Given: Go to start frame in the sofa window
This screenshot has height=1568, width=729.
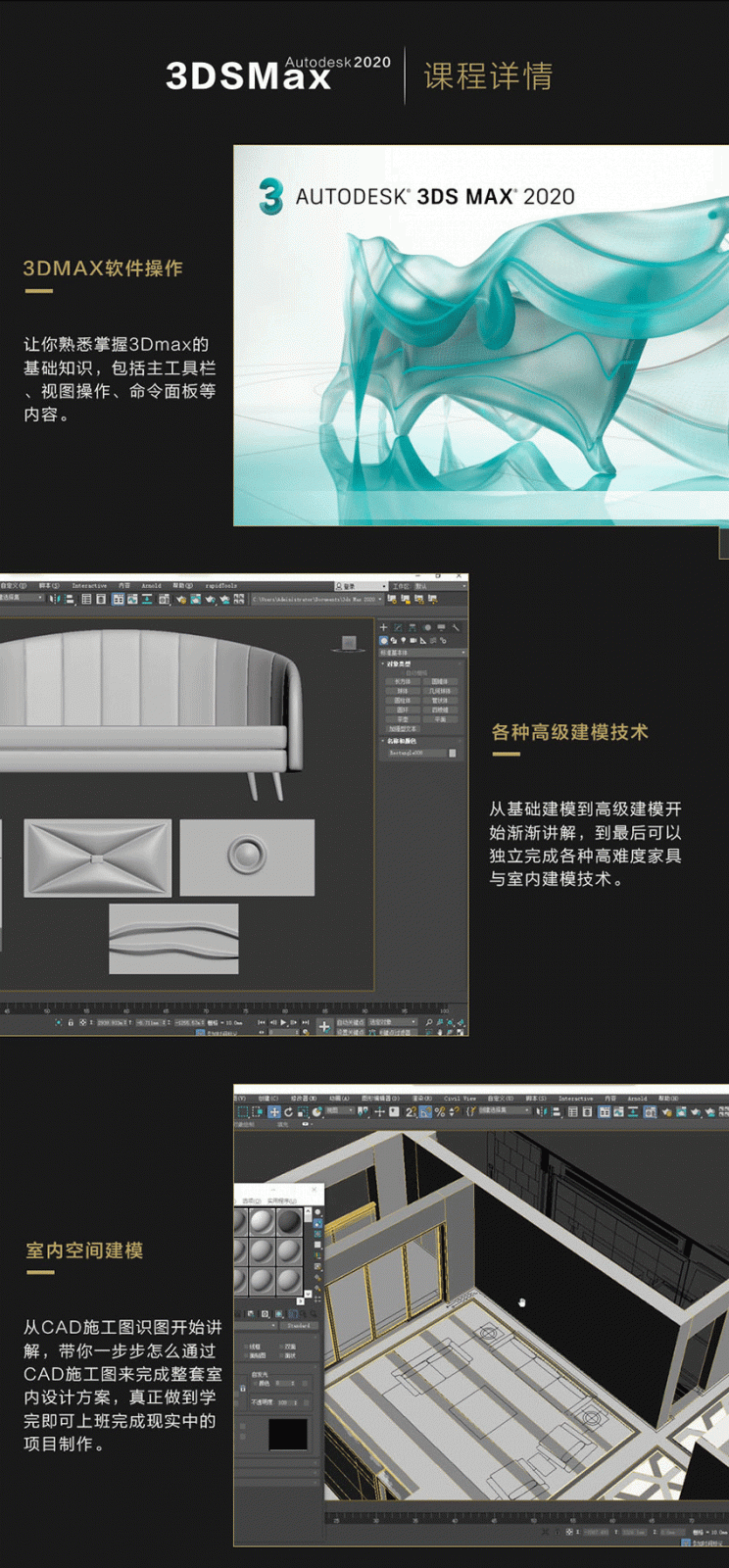Looking at the screenshot, I should 262,1022.
